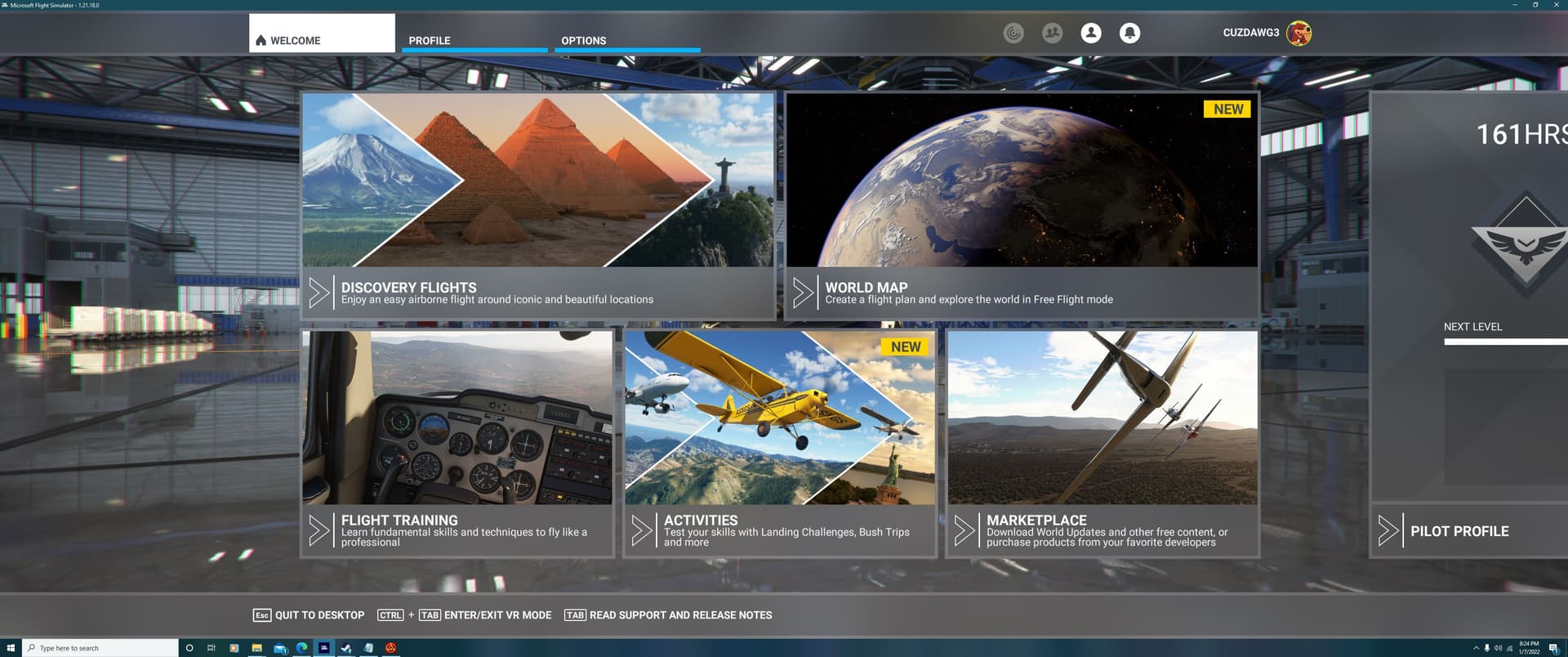
Task: Click the Earth globe World Map image
Action: 1022,180
